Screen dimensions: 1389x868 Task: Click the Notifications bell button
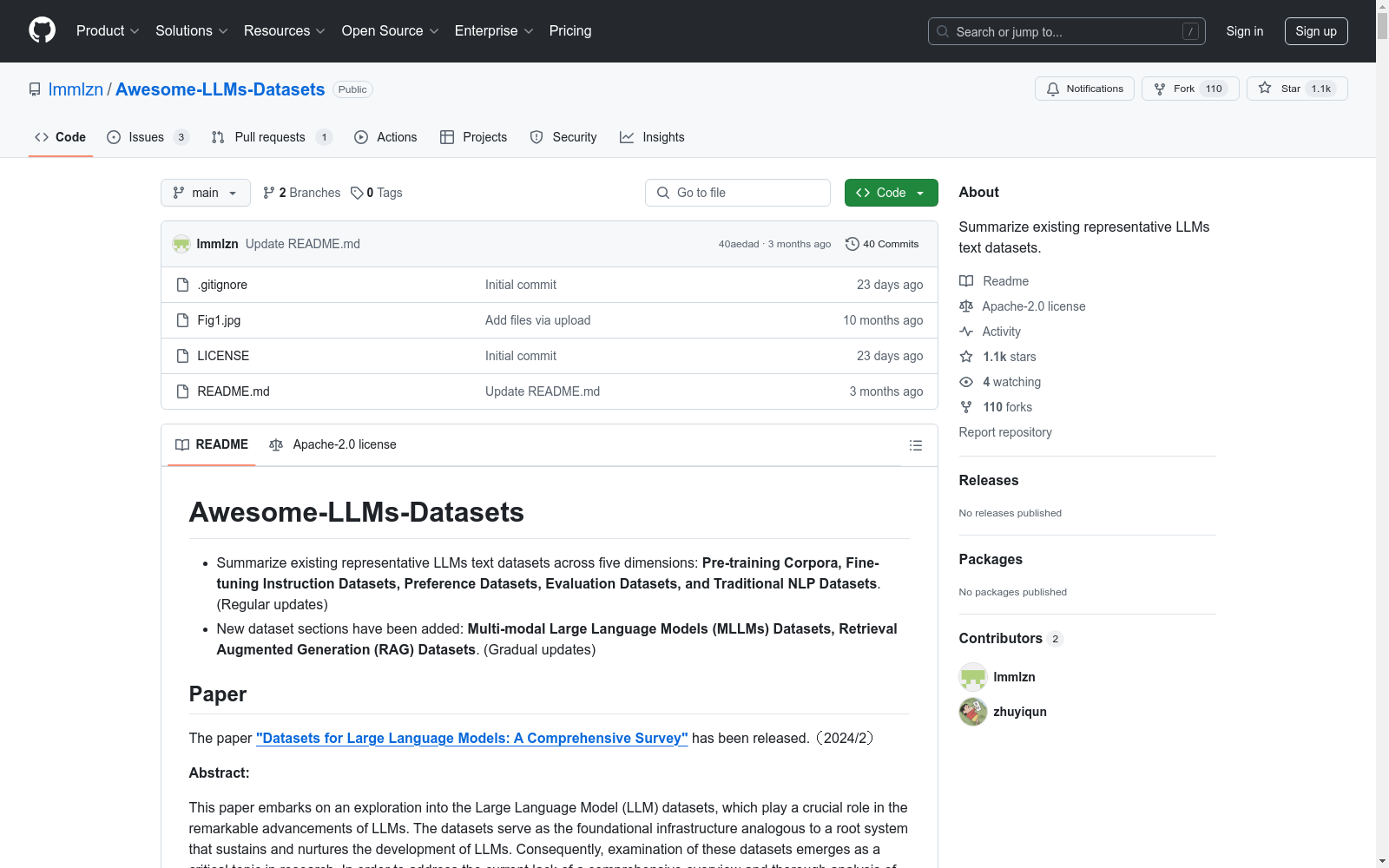[x=1084, y=89]
